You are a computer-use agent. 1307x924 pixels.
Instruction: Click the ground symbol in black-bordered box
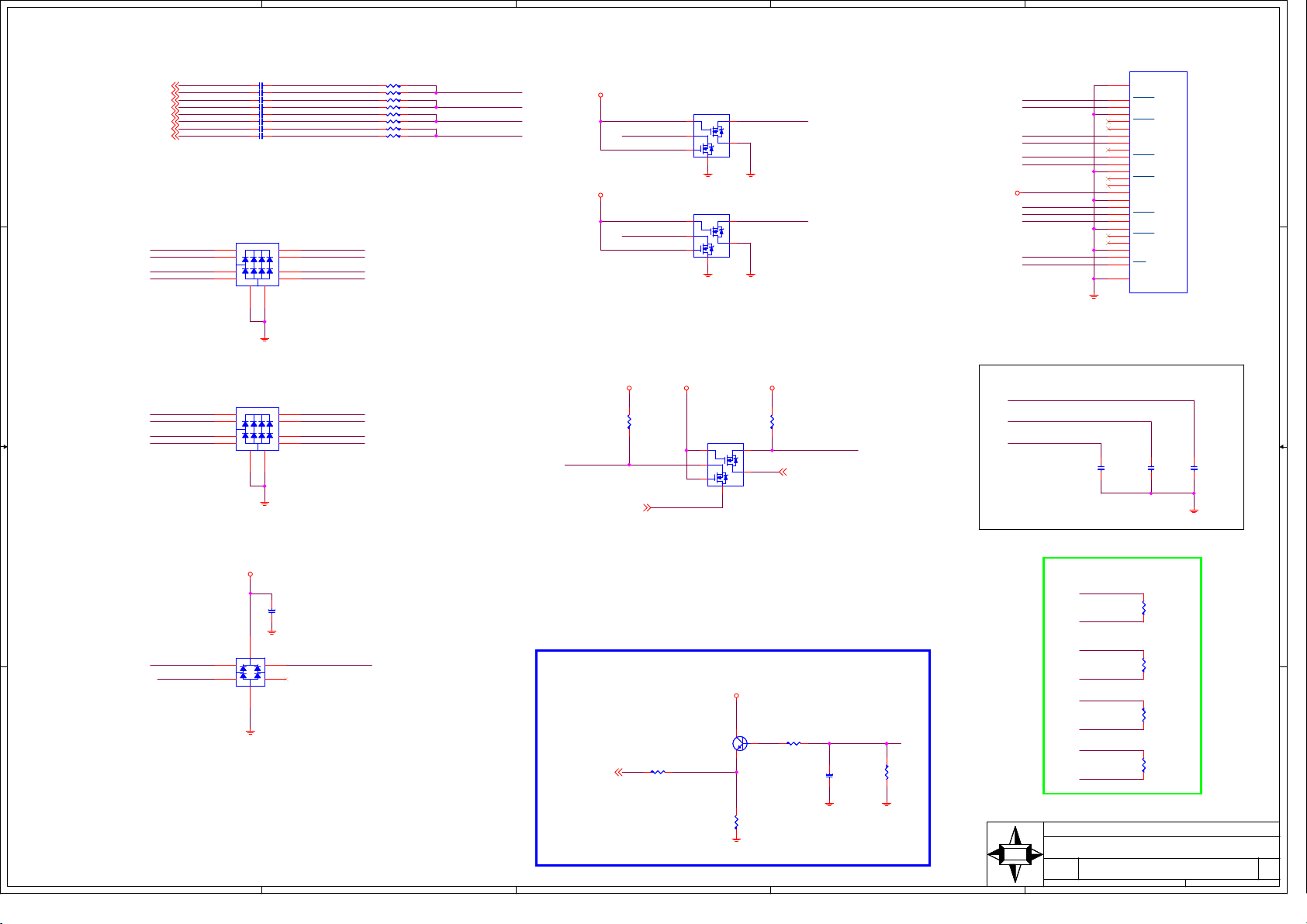1194,510
